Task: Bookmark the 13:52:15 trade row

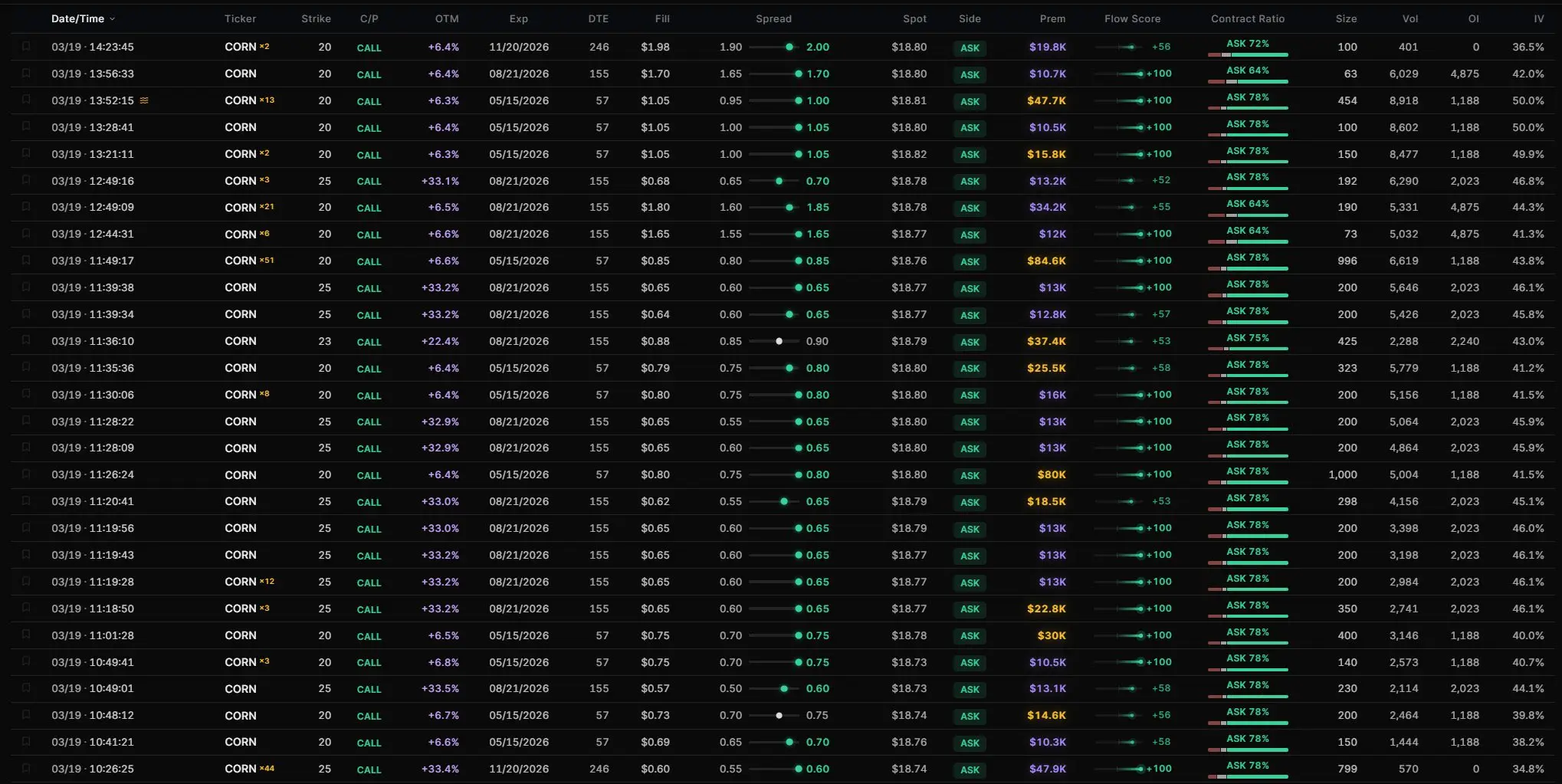Action: 26,100
